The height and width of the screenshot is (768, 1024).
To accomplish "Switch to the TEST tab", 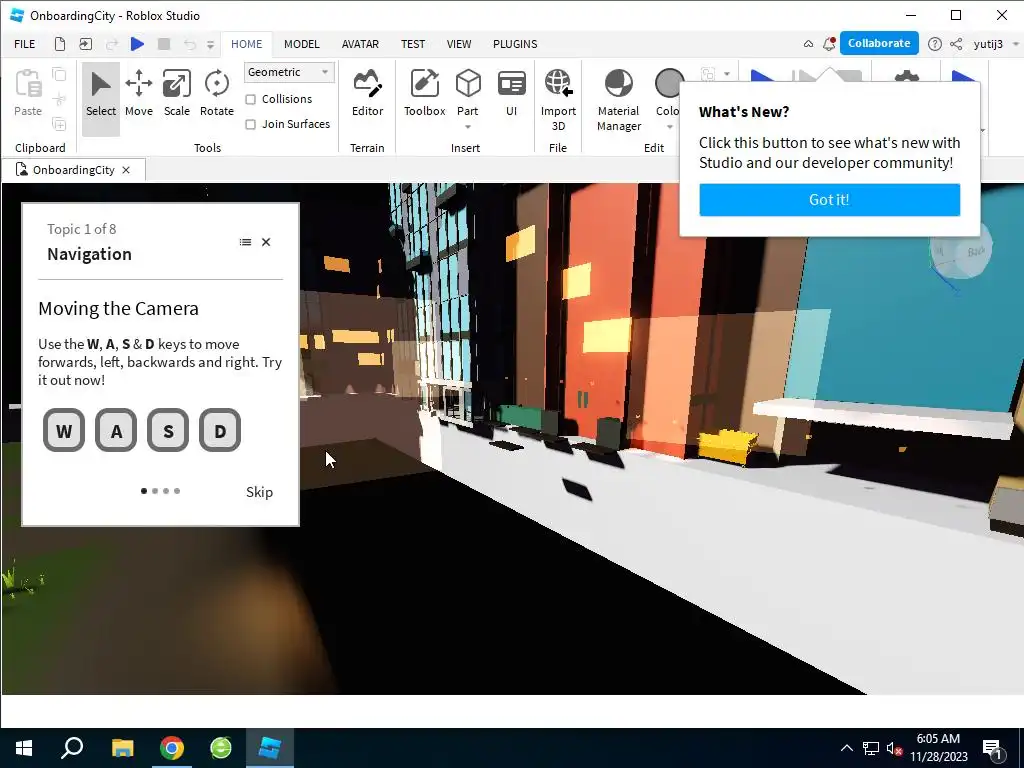I will 413,44.
